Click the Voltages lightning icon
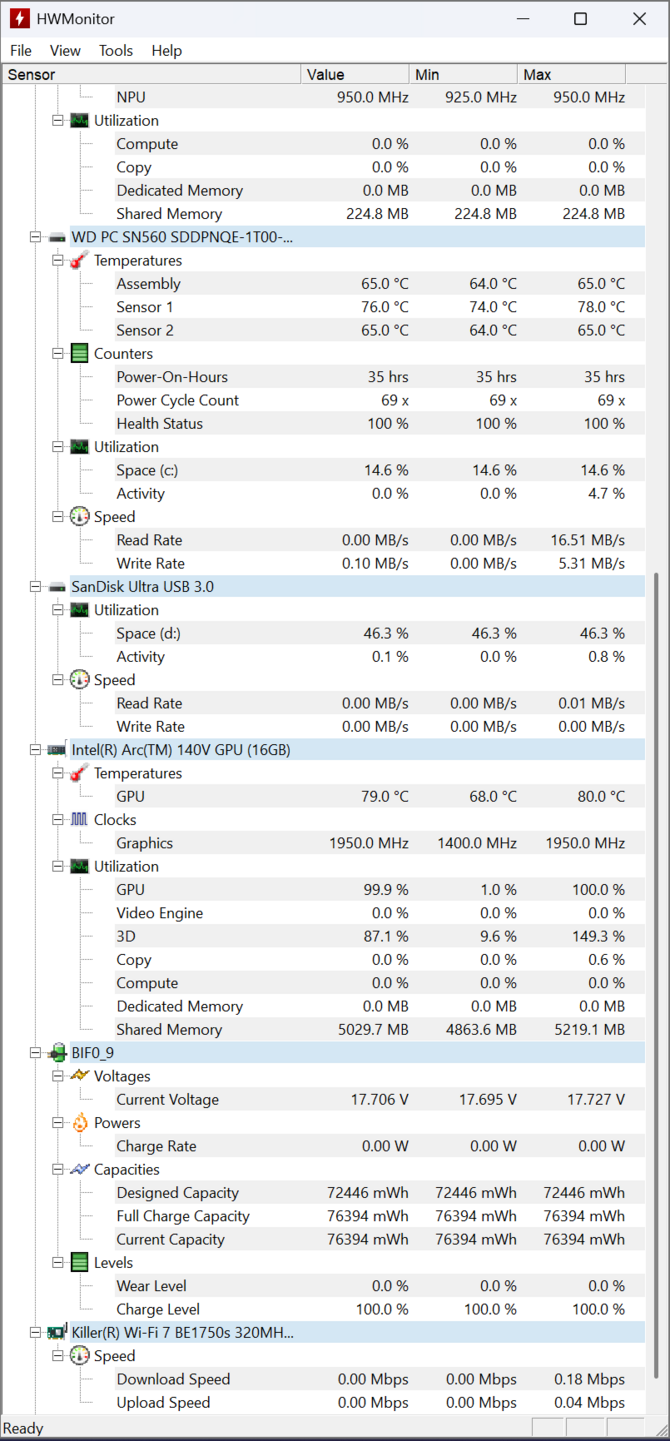 pyautogui.click(x=79, y=1076)
